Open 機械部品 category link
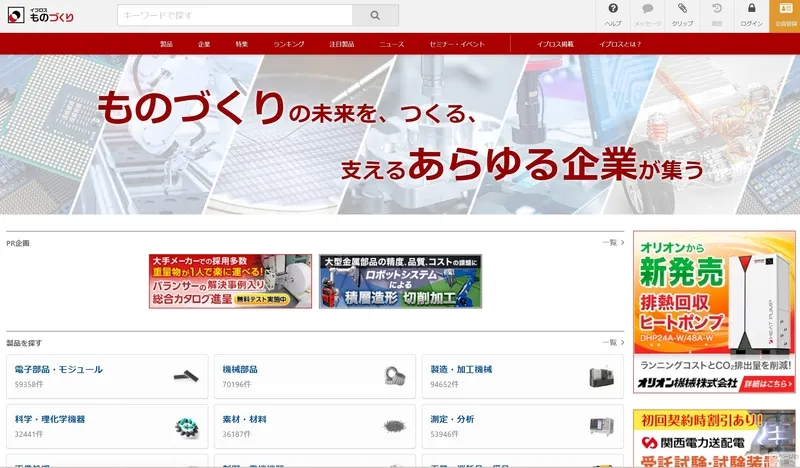Viewport: 800px width, 468px height. pos(240,370)
